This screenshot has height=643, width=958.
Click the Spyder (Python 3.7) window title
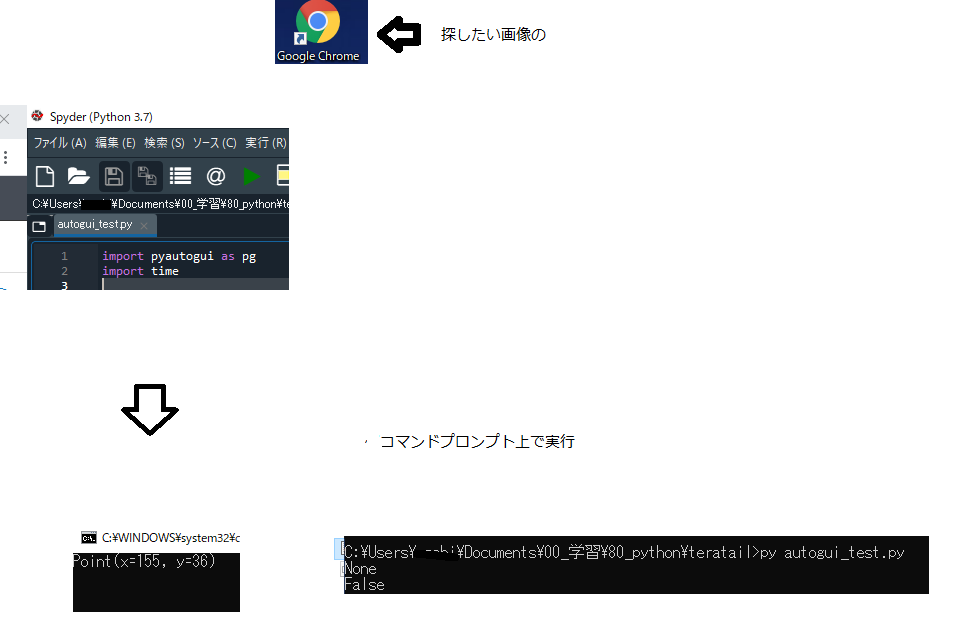pyautogui.click(x=101, y=117)
